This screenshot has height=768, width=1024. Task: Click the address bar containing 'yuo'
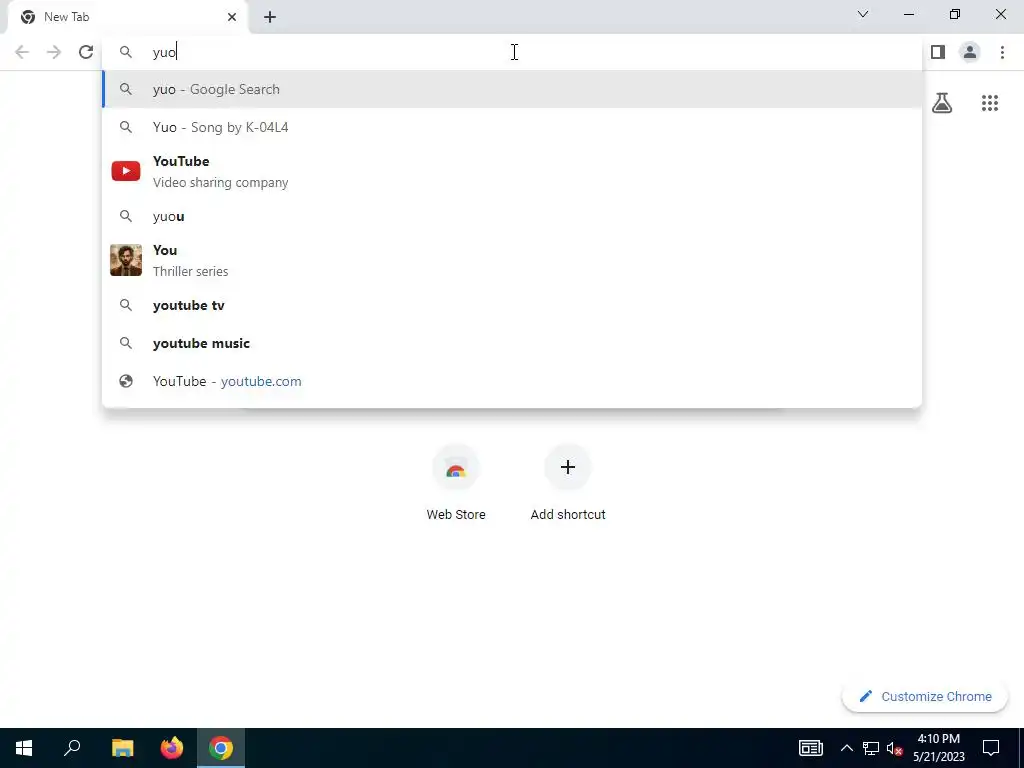[x=512, y=52]
